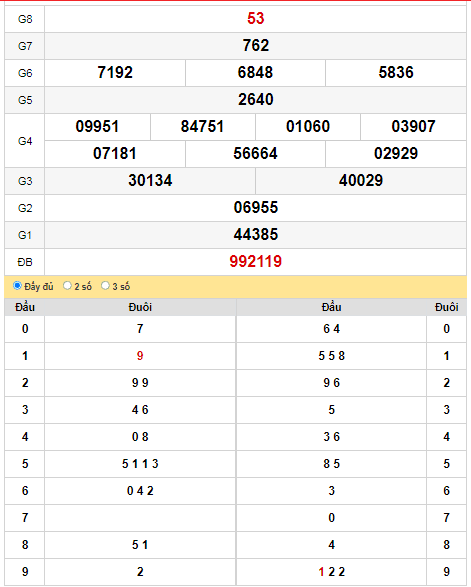
Task: Click the G3 number 30134
Action: click(x=150, y=180)
